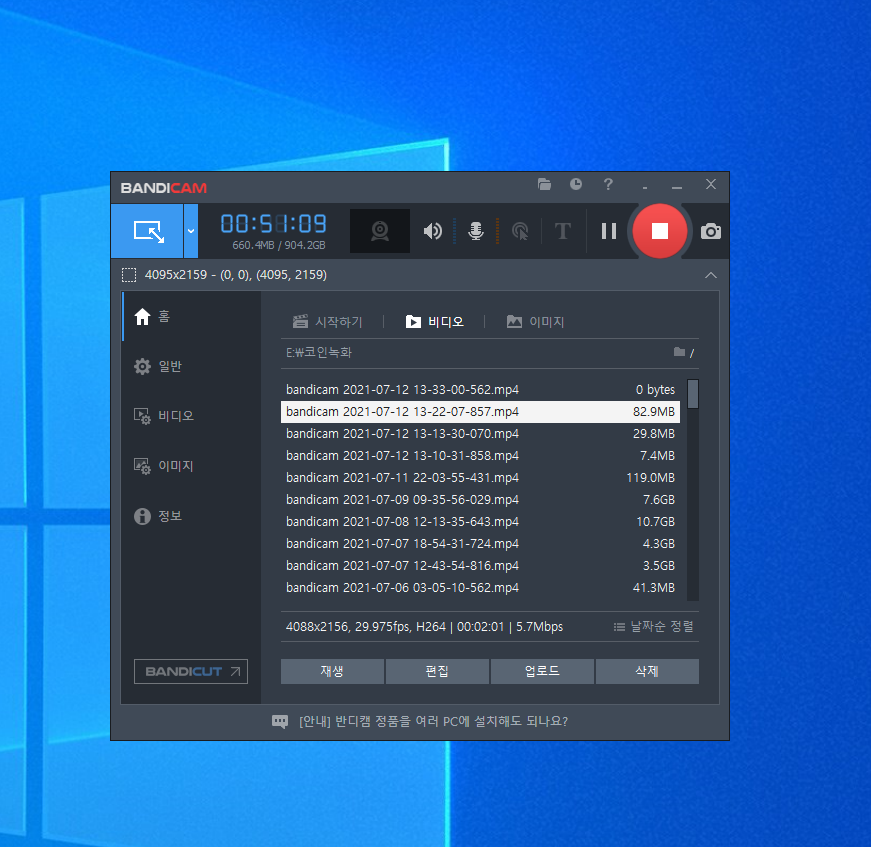Pause the current recording
Viewport: 871px width, 847px height.
[609, 231]
